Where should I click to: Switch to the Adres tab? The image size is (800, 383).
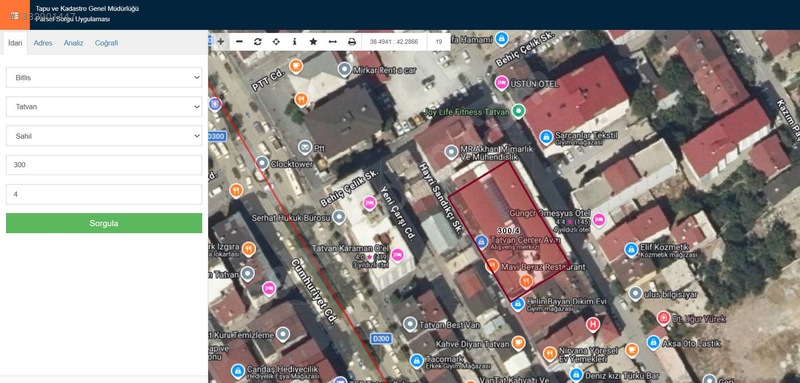[x=43, y=43]
